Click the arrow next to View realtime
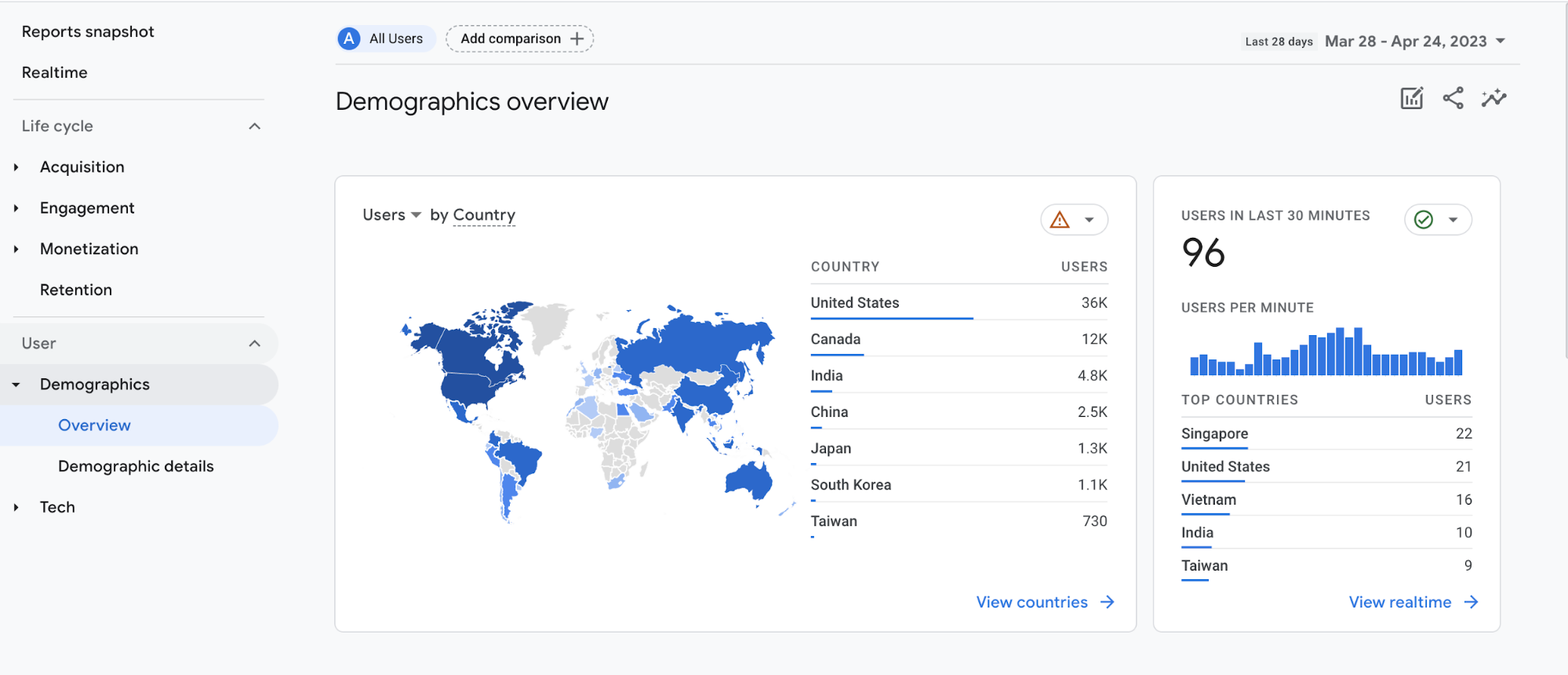This screenshot has width=1568, height=675. coord(1472,602)
